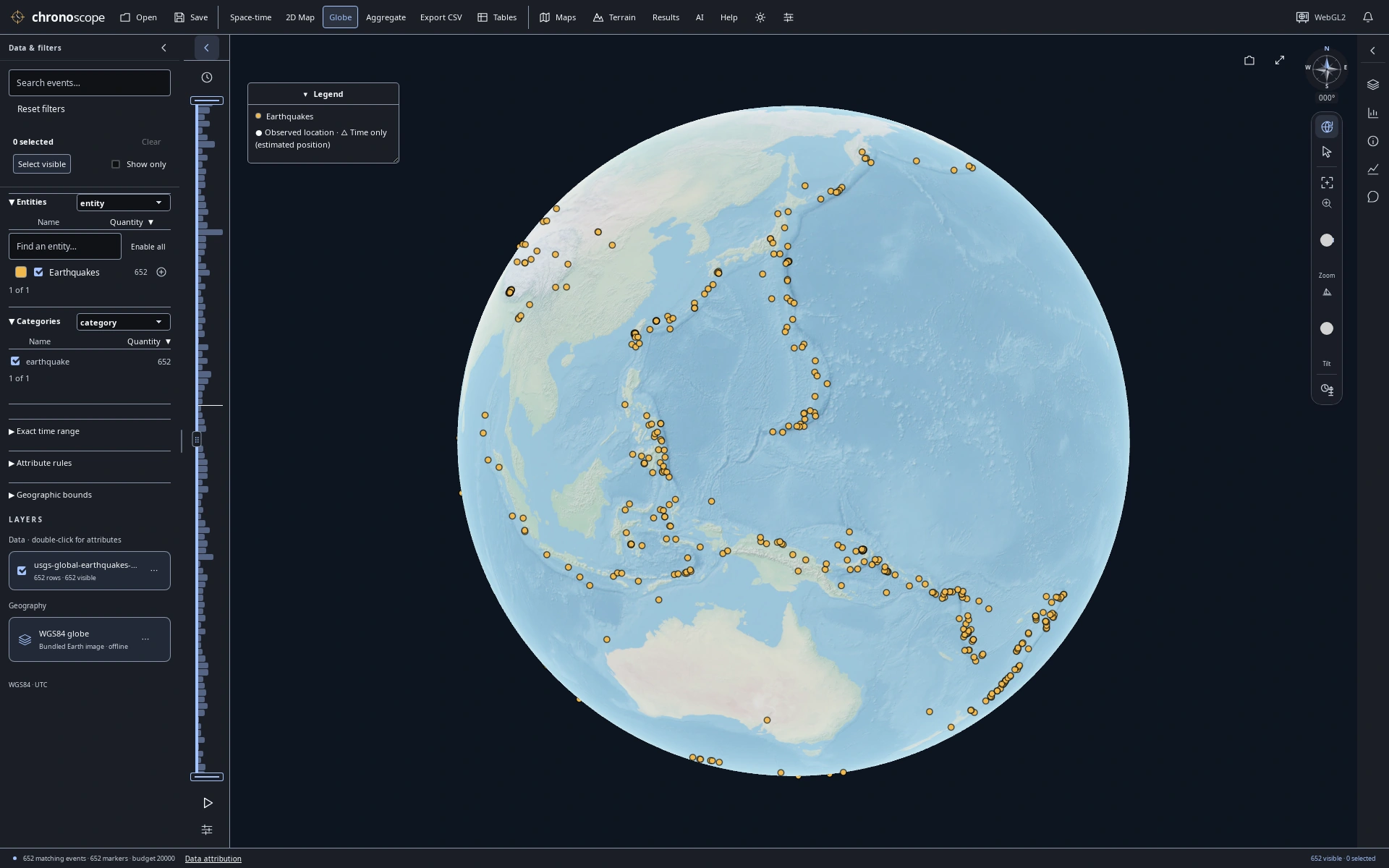The width and height of the screenshot is (1389, 868).
Task: Open timeline clock icon
Action: (207, 77)
